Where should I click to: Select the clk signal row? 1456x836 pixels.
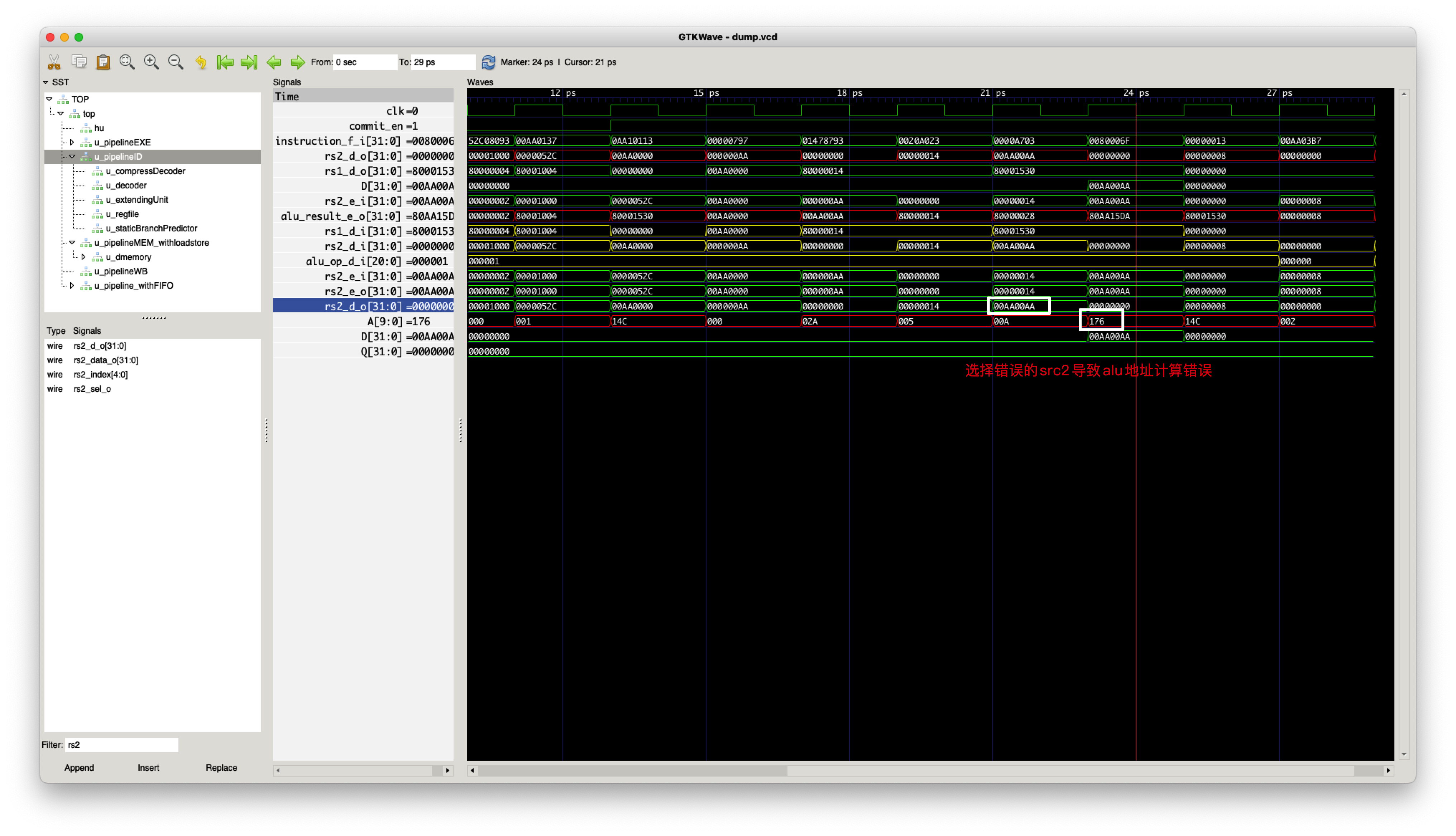[363, 111]
